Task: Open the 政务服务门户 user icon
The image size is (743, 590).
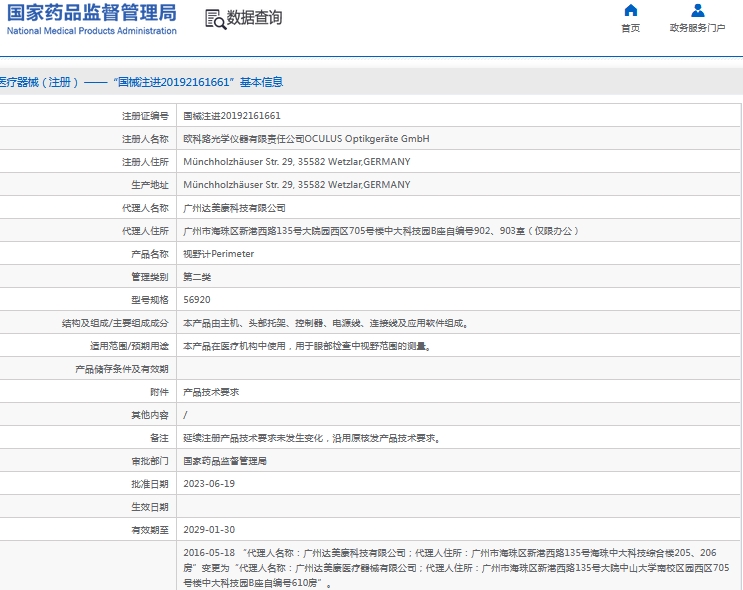Action: click(698, 10)
